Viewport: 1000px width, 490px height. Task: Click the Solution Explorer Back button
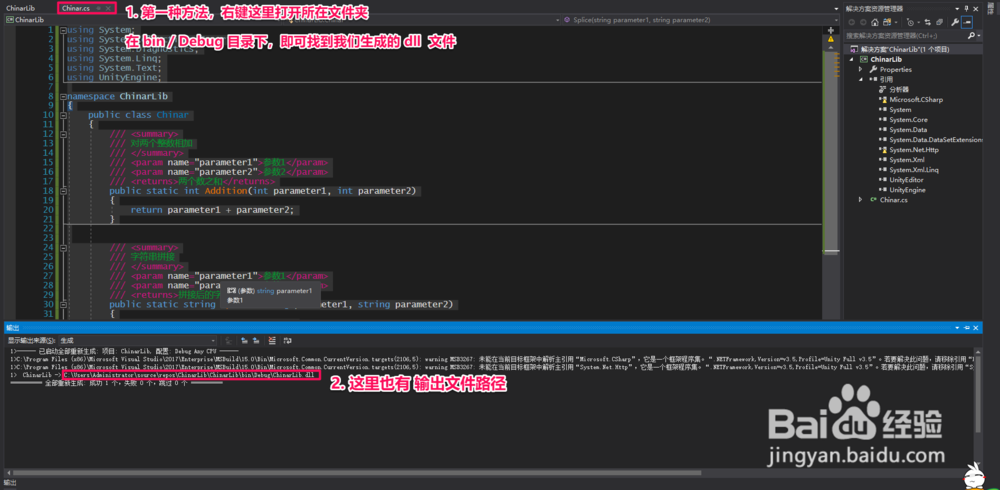(x=851, y=22)
